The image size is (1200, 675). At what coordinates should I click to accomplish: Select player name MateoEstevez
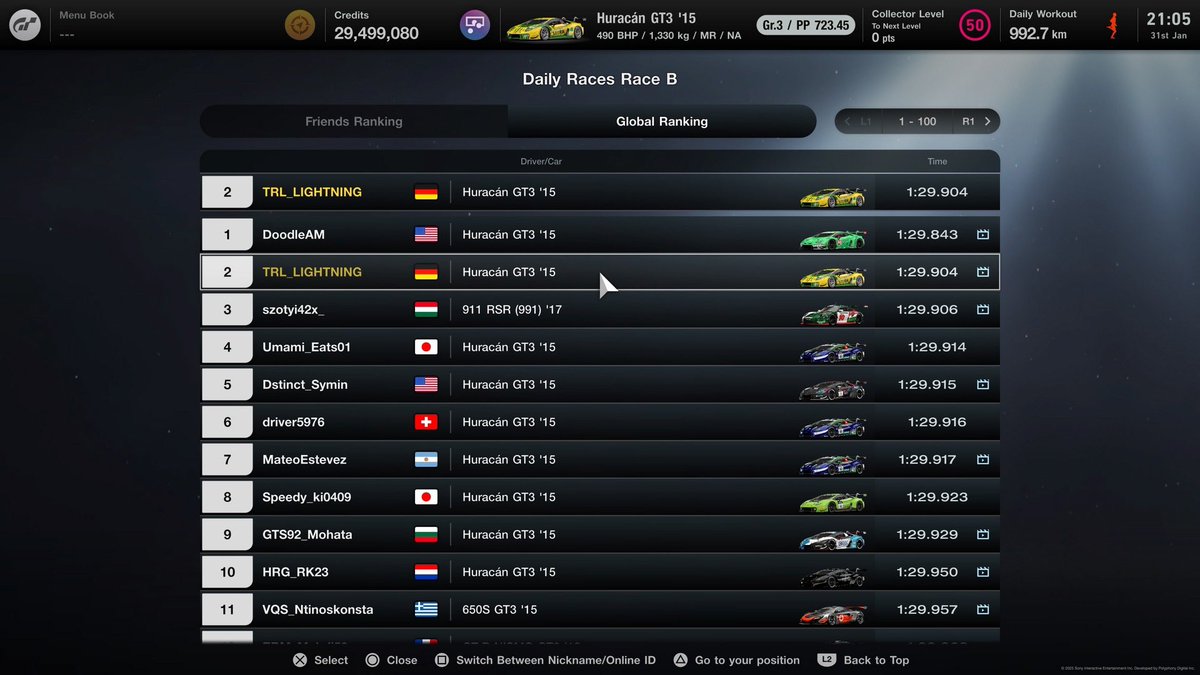304,459
